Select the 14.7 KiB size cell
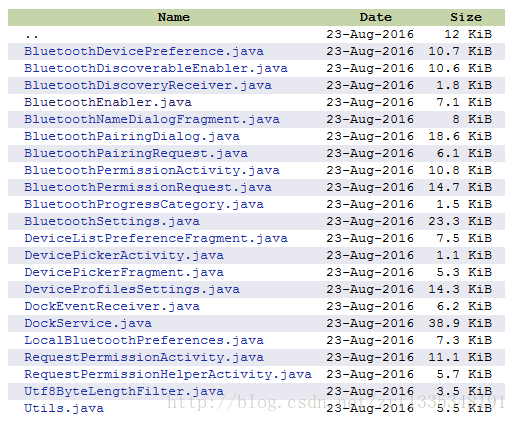518x422 pixels. click(x=460, y=187)
